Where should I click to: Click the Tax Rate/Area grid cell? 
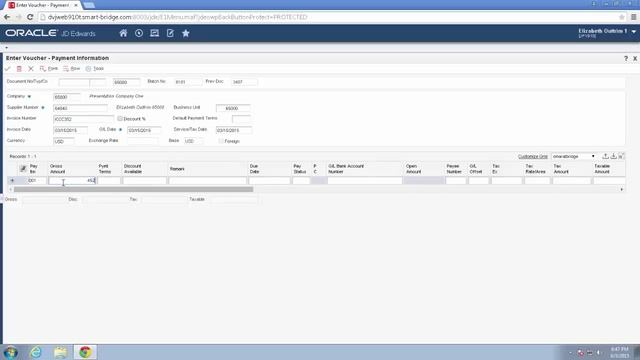pyautogui.click(x=537, y=180)
